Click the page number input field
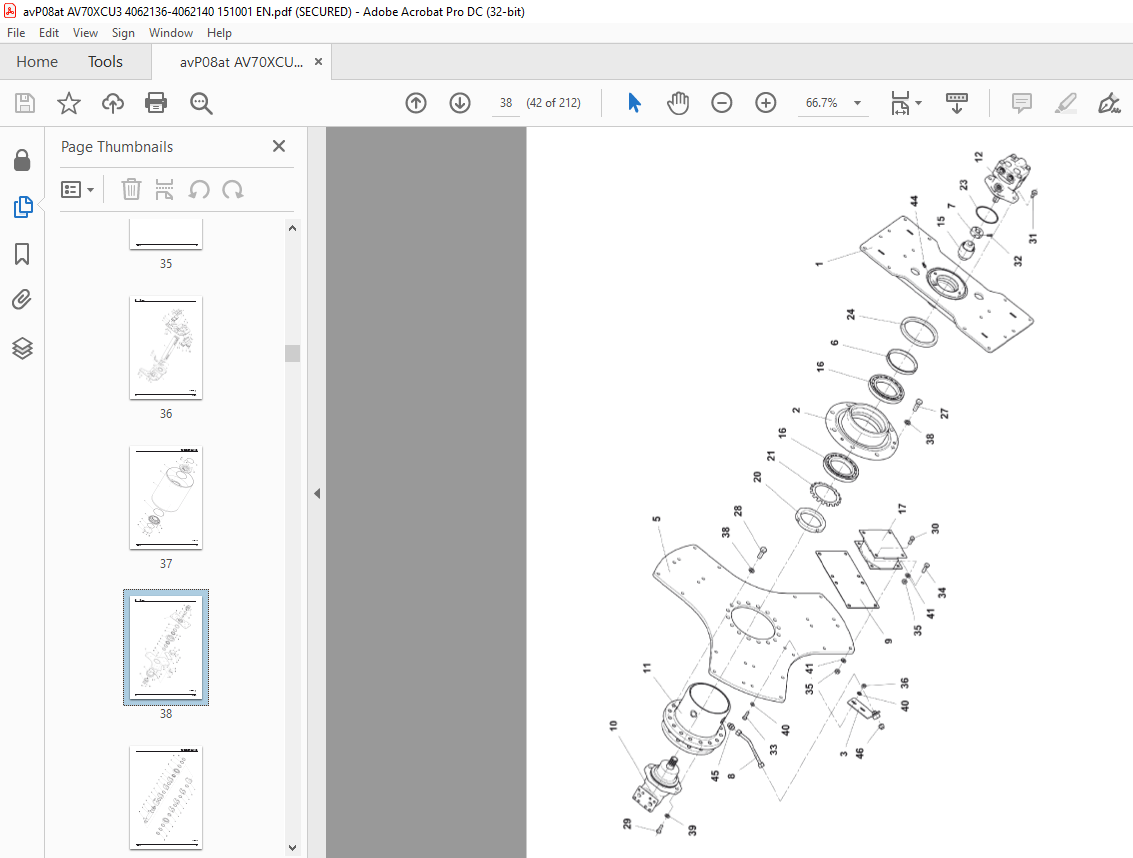The image size is (1133, 858). [506, 103]
